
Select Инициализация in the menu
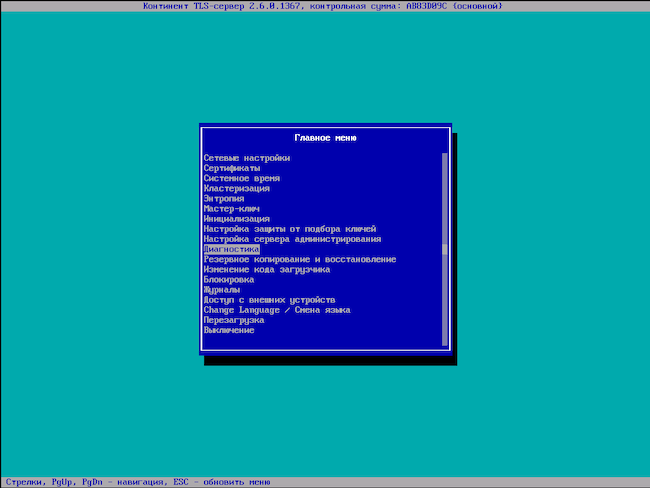pyautogui.click(x=237, y=219)
